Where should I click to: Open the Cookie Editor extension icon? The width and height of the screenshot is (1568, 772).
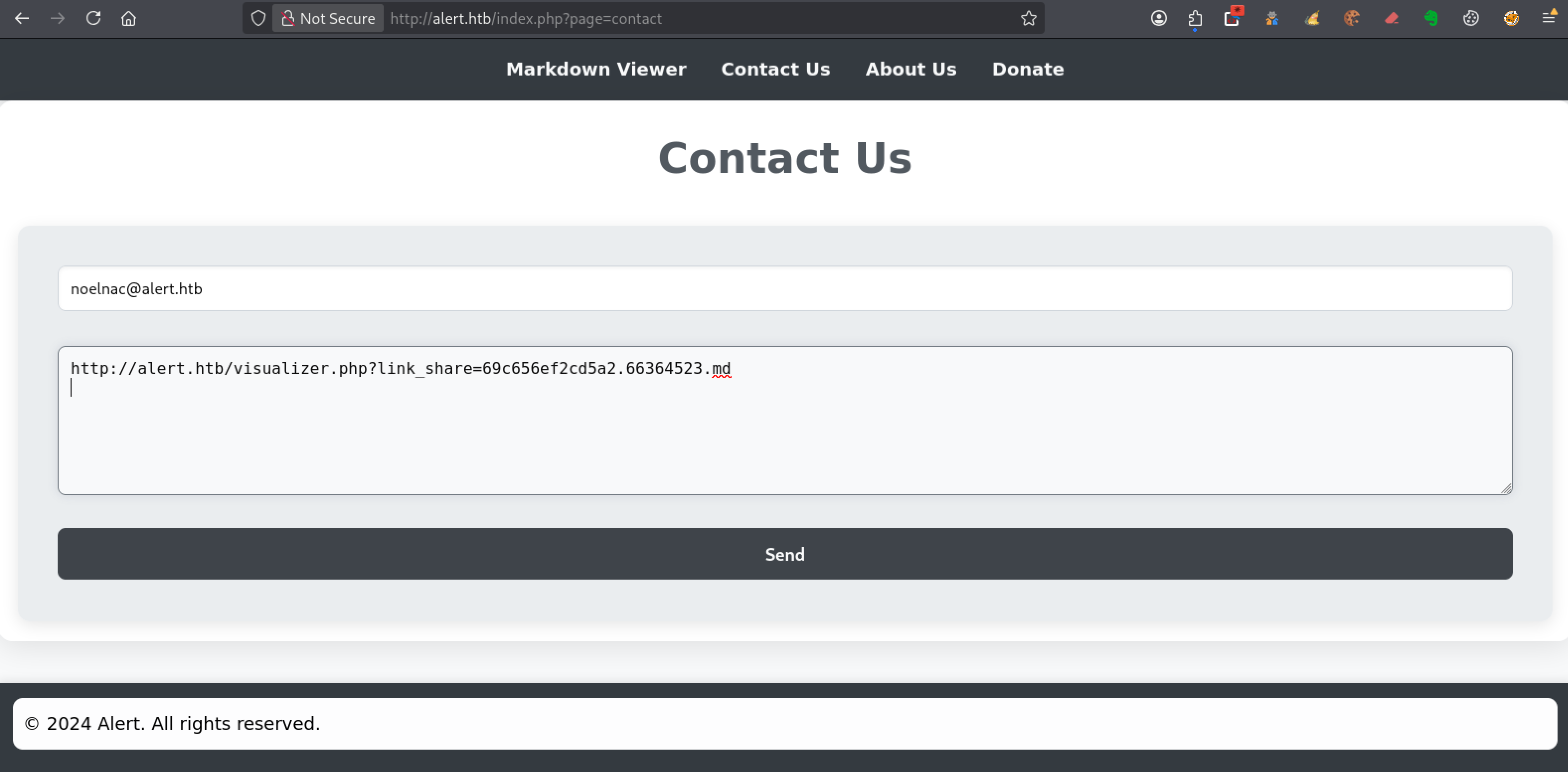tap(1352, 18)
